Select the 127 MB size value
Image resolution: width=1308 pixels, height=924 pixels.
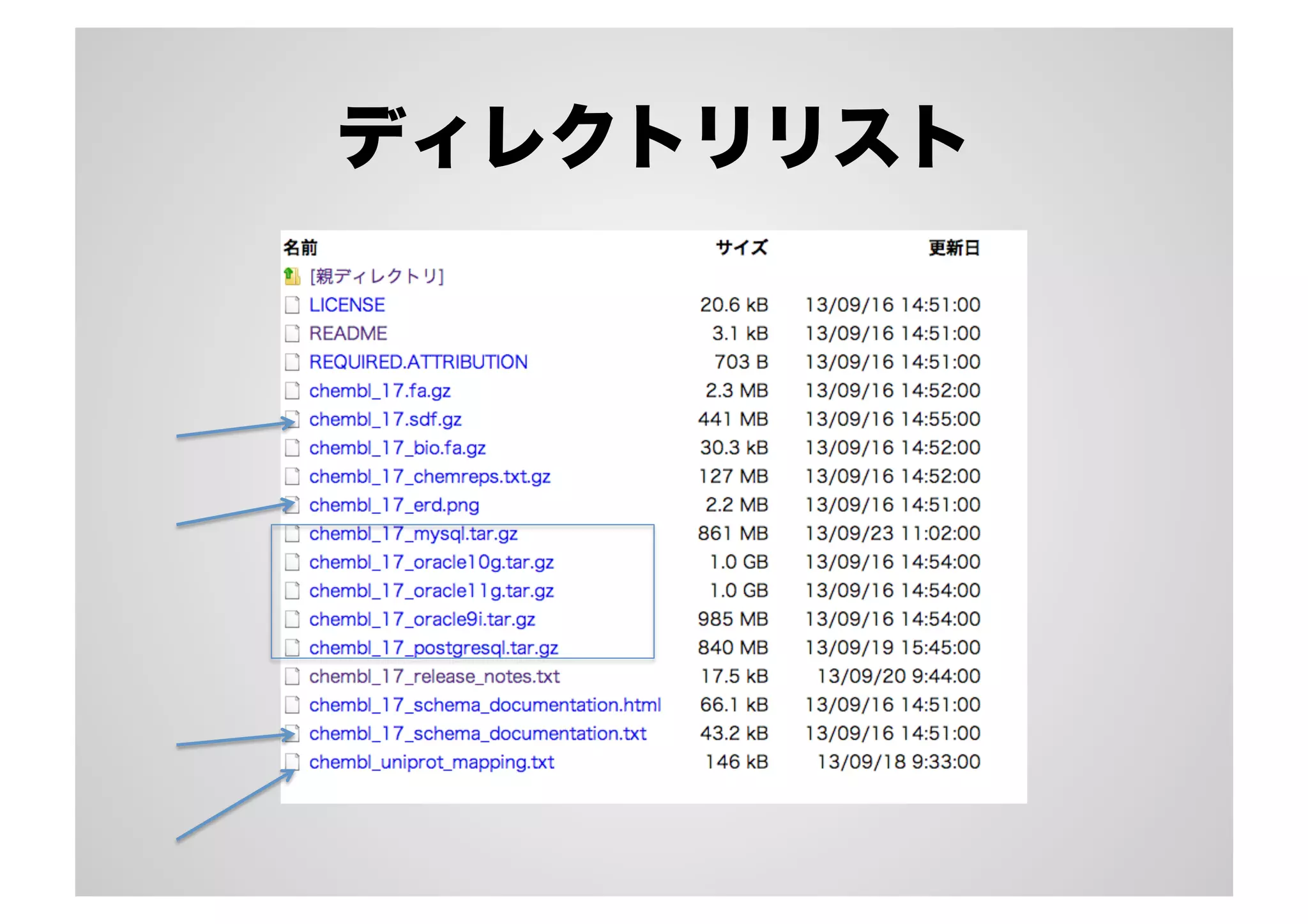734,476
